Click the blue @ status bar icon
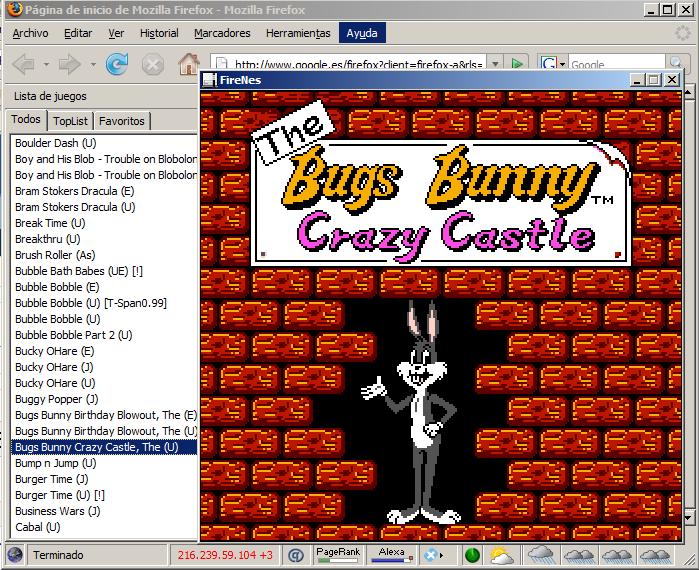This screenshot has width=699, height=570. (x=296, y=555)
